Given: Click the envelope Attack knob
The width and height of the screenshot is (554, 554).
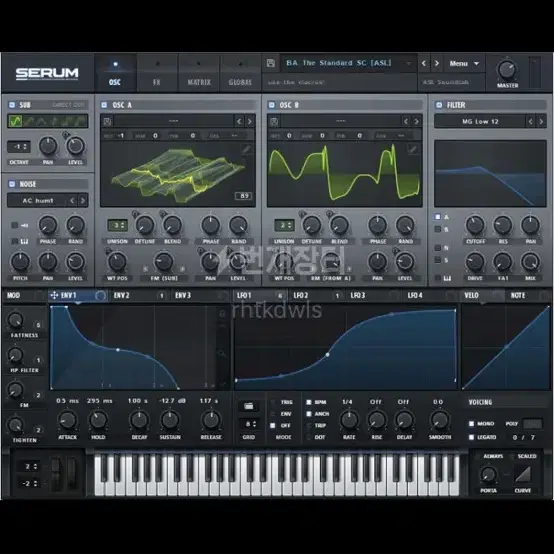Looking at the screenshot, I should (x=67, y=420).
